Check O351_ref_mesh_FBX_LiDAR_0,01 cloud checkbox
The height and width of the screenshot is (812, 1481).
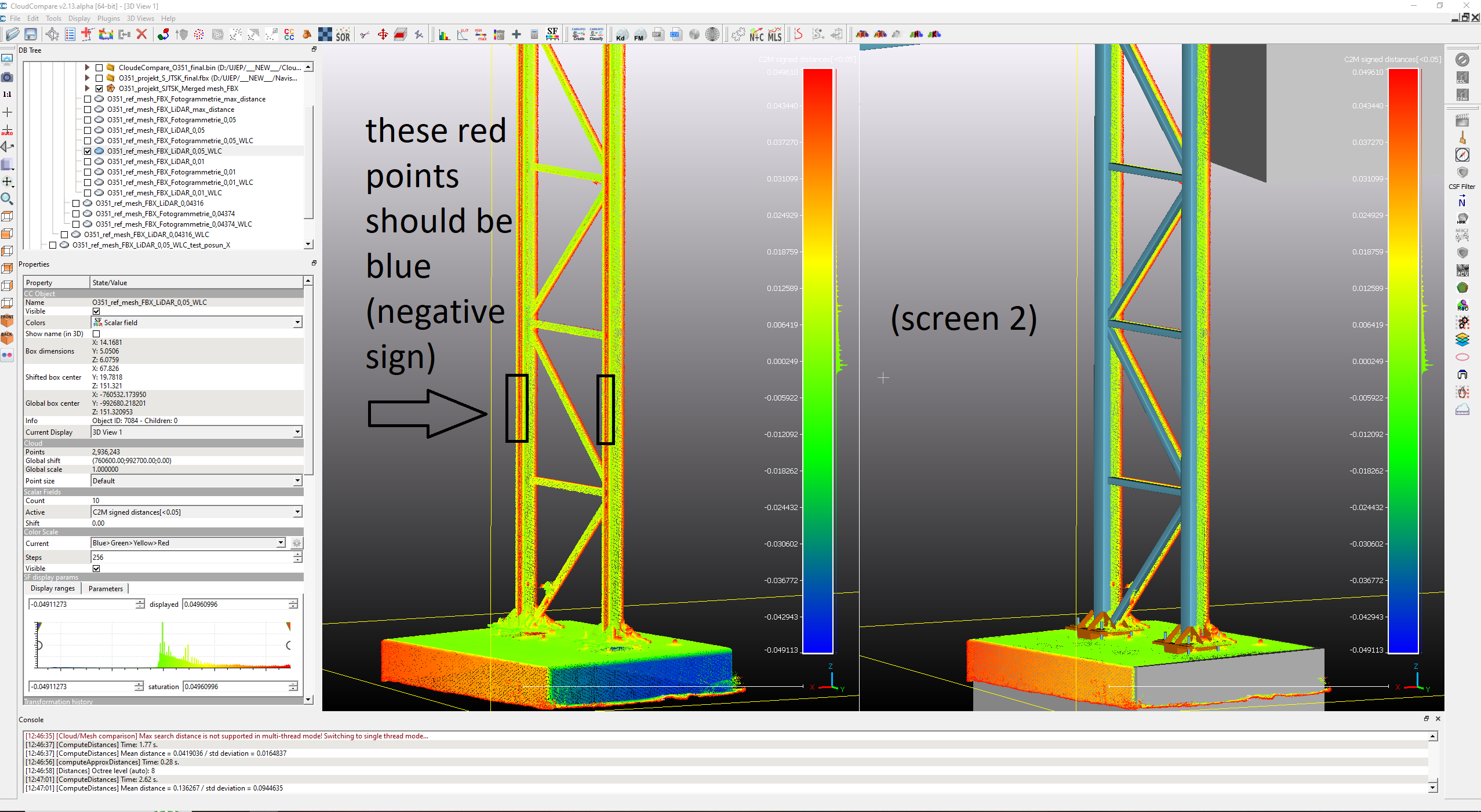point(88,162)
